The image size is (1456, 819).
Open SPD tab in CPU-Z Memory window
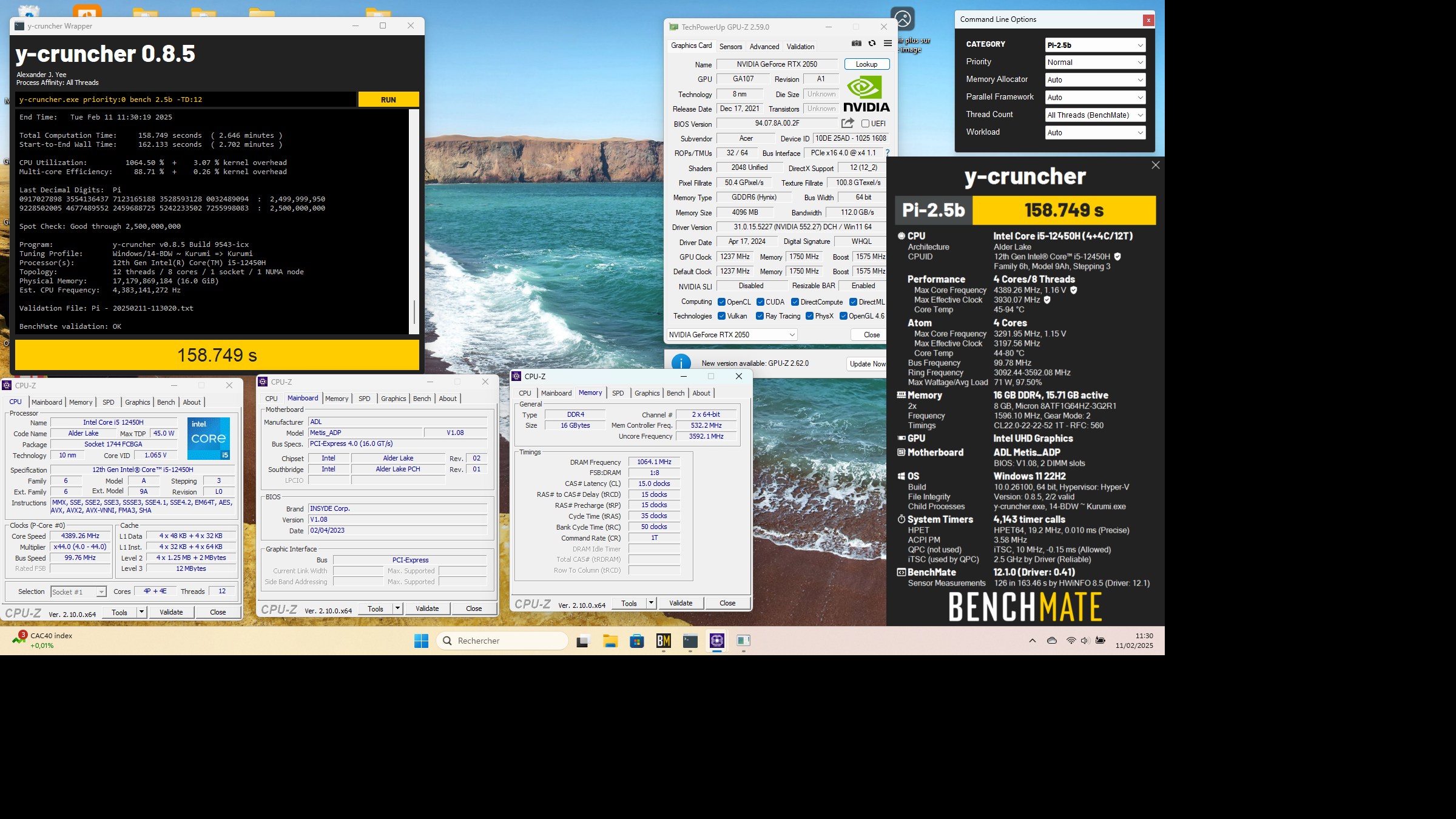618,393
